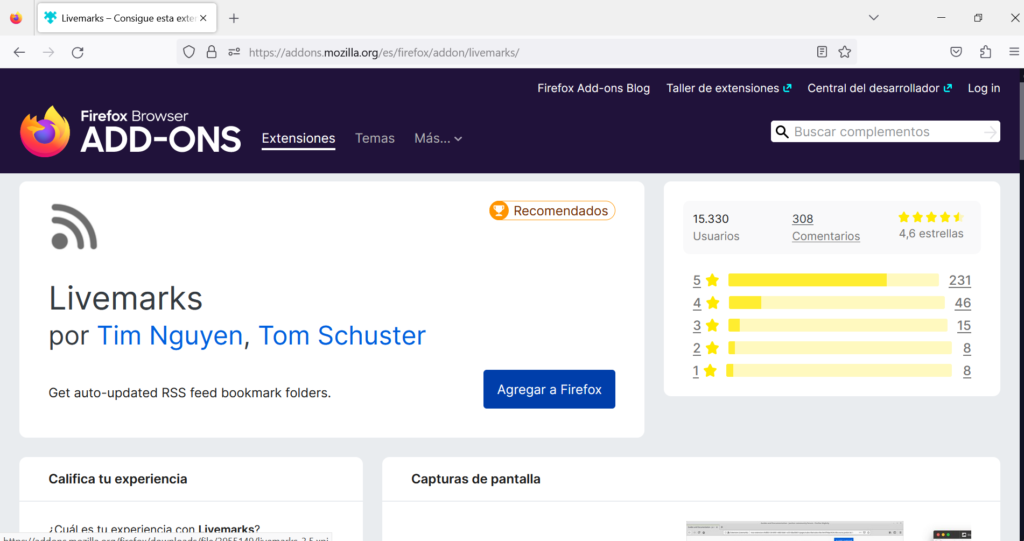Open the site permissions icon in the address bar

(x=234, y=52)
